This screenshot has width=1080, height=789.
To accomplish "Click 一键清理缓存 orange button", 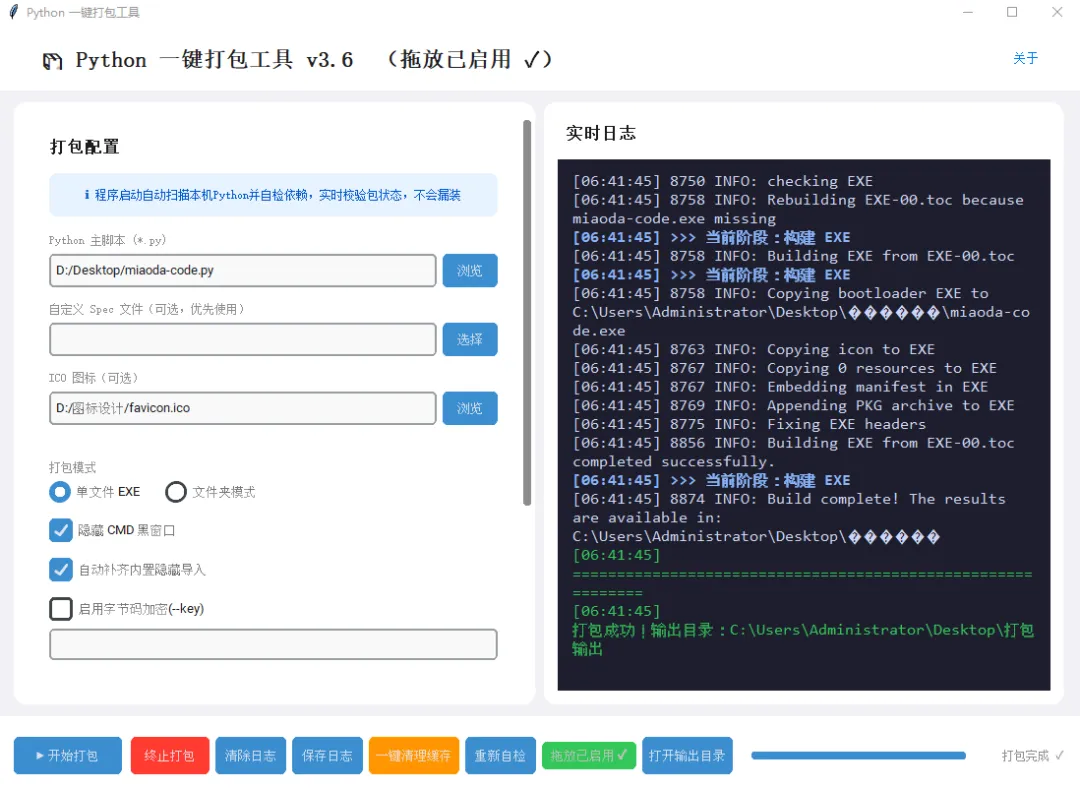I will [413, 755].
